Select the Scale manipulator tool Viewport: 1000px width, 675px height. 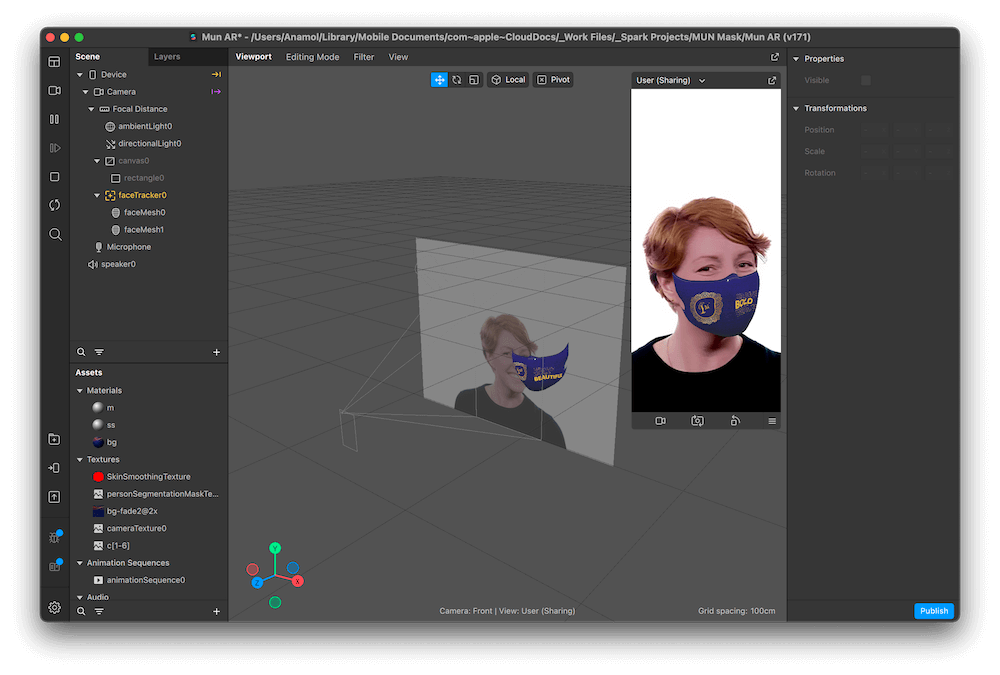point(474,80)
